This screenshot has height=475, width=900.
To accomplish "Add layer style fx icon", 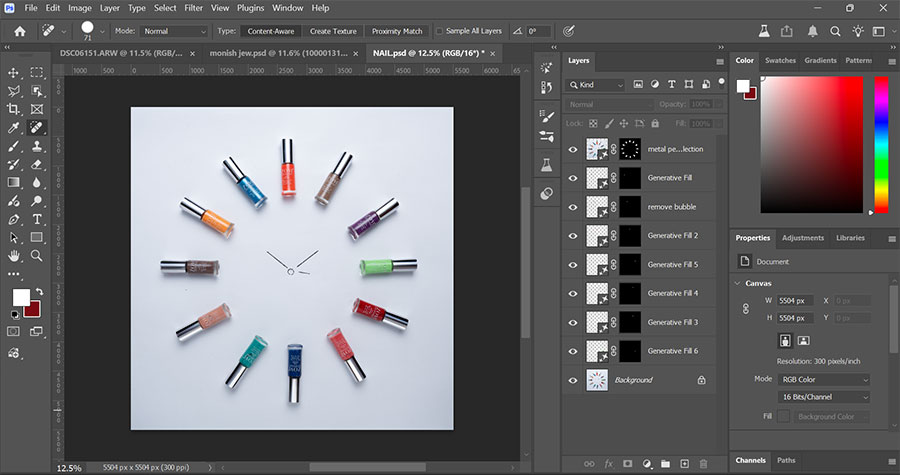I will pos(608,464).
